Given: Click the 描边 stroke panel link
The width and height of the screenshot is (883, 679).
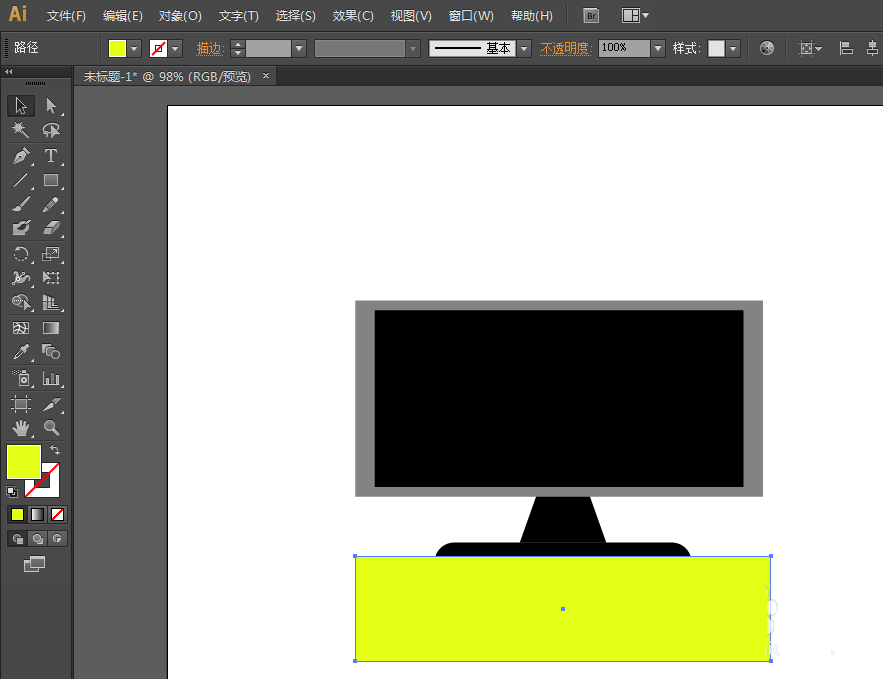Looking at the screenshot, I should coord(210,48).
